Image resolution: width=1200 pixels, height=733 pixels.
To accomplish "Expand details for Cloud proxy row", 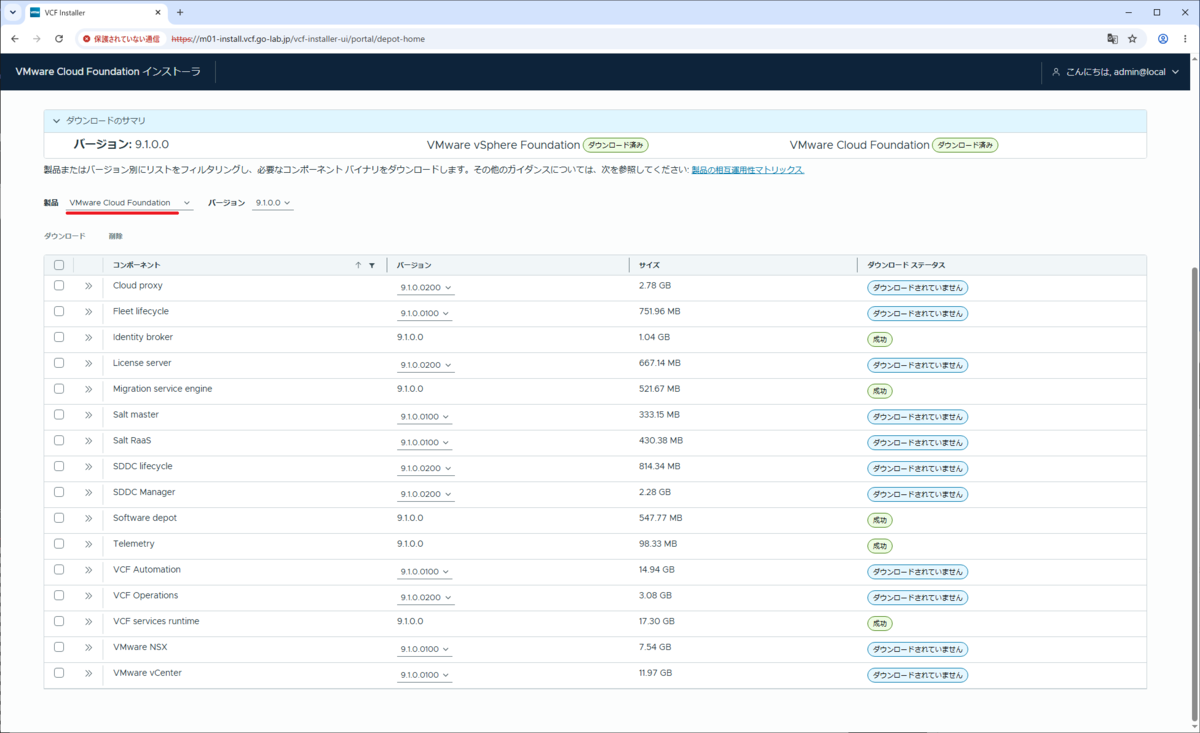I will 88,286.
